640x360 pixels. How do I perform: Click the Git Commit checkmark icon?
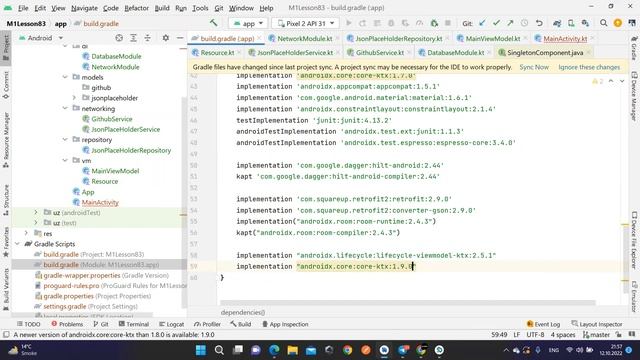pos(496,23)
